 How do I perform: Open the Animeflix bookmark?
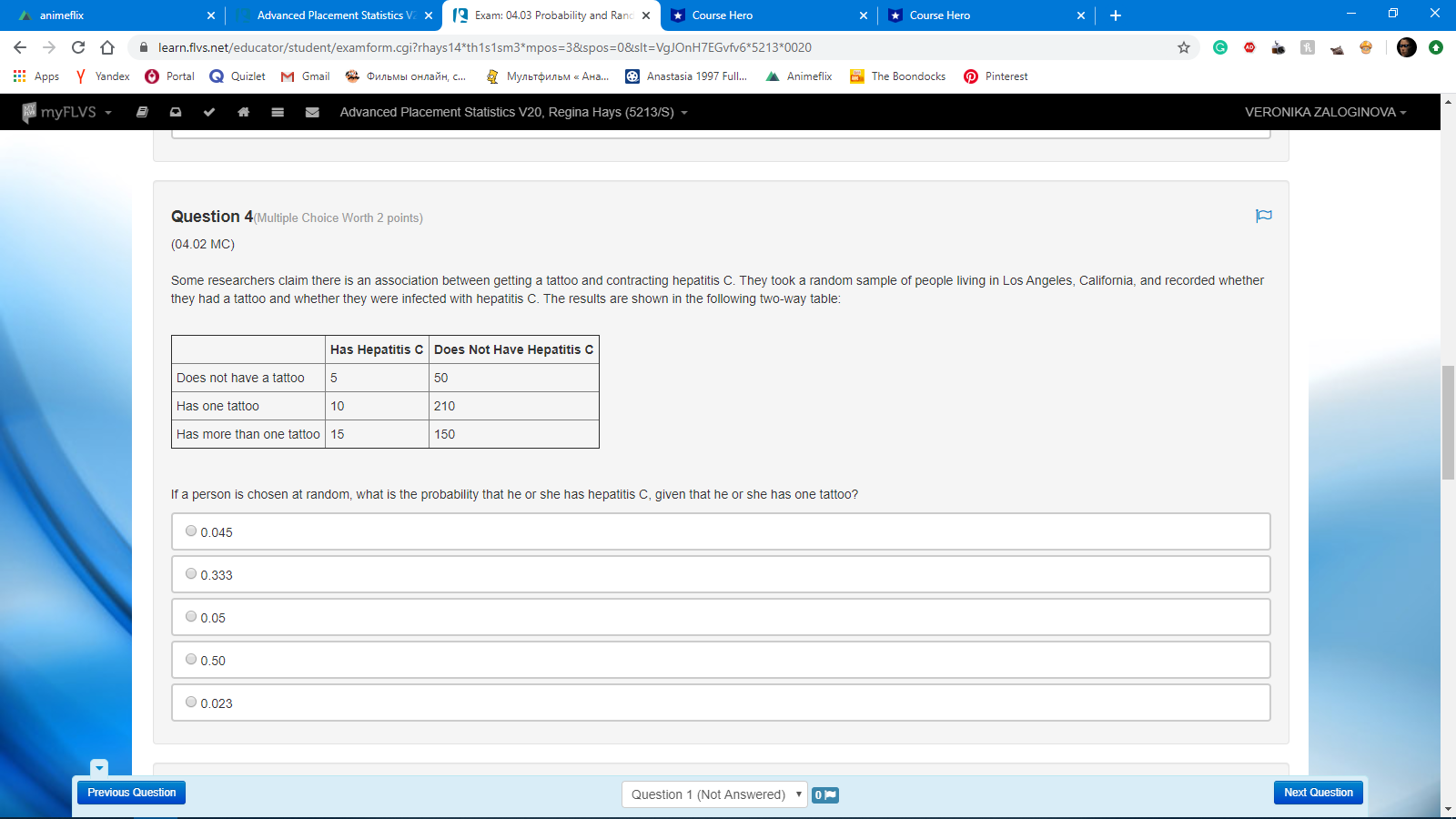(799, 76)
